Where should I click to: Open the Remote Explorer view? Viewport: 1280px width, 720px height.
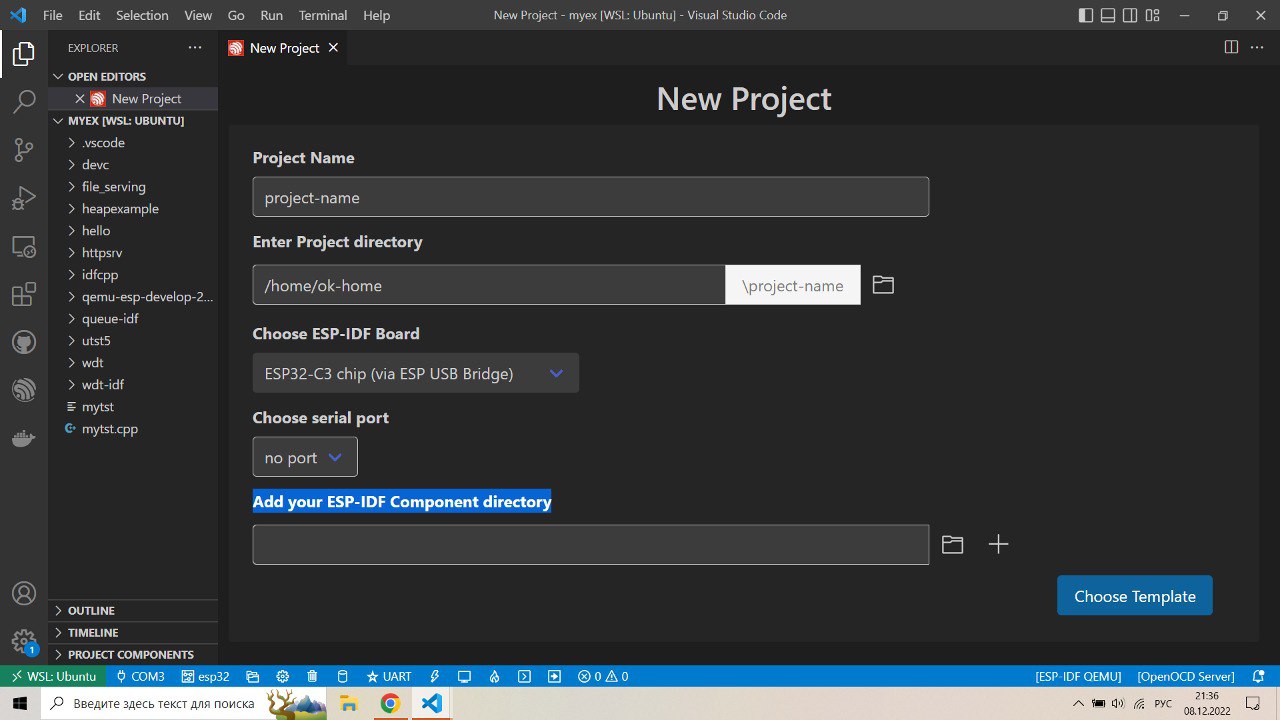click(24, 246)
